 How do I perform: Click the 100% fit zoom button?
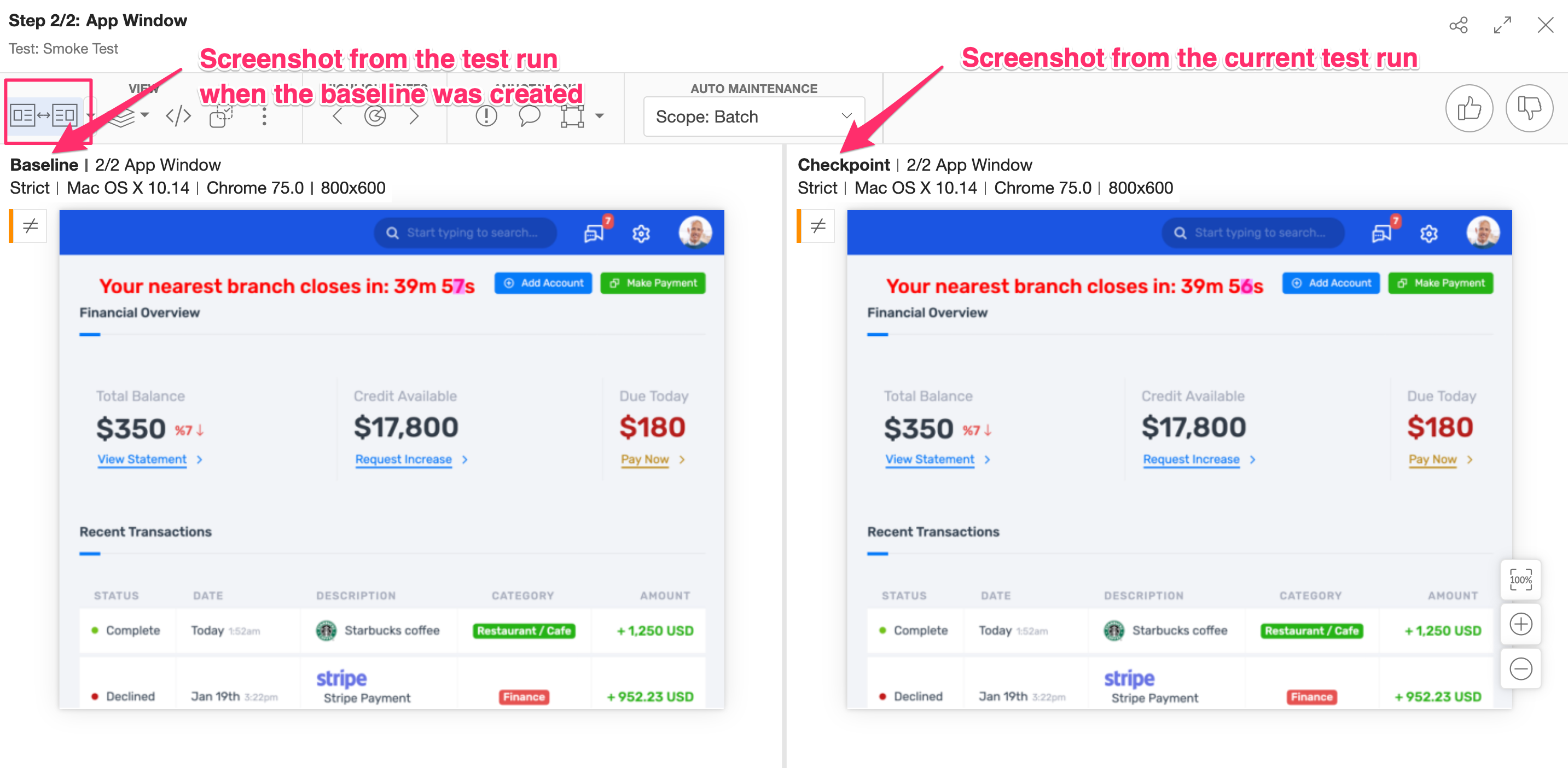[x=1520, y=580]
